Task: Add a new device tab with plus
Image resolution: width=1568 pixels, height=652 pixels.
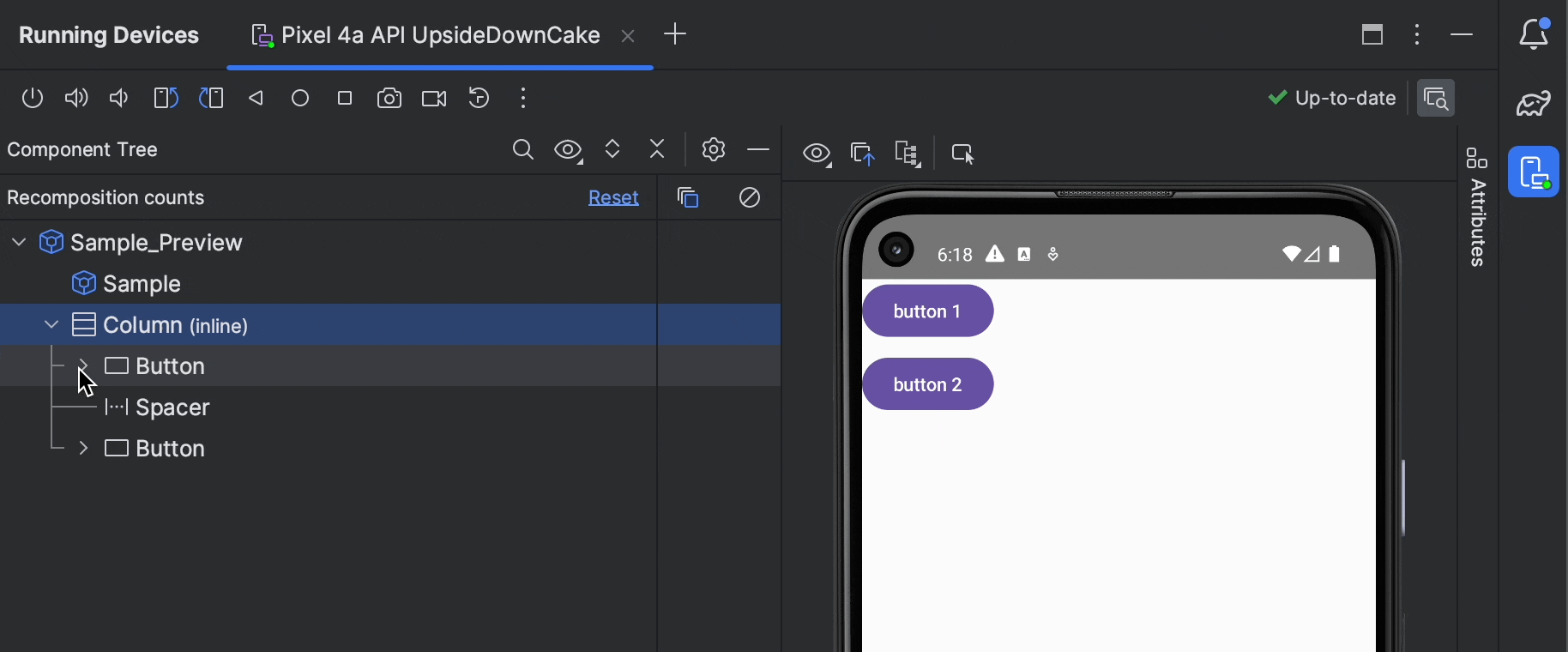Action: coord(675,34)
